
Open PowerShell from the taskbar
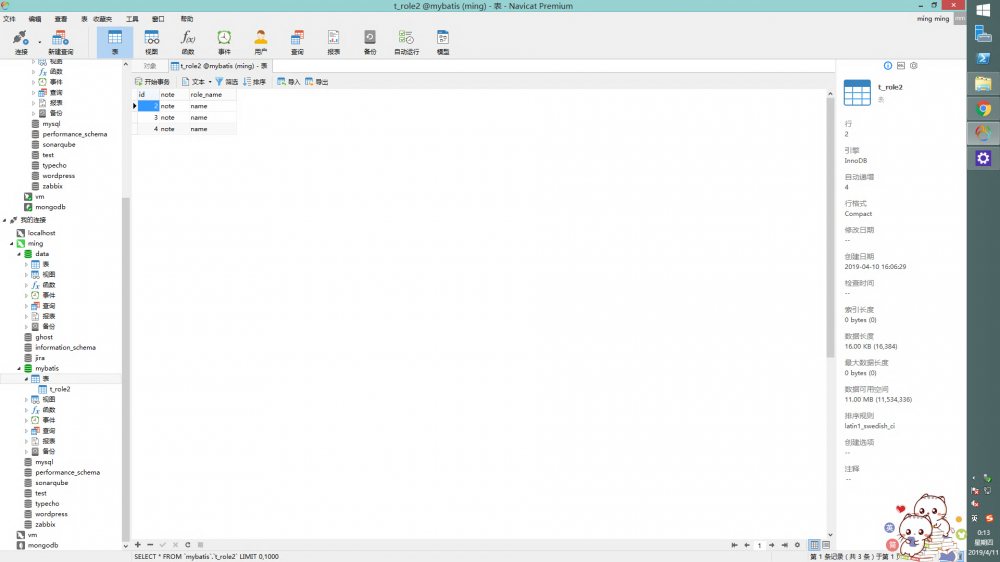tap(983, 59)
